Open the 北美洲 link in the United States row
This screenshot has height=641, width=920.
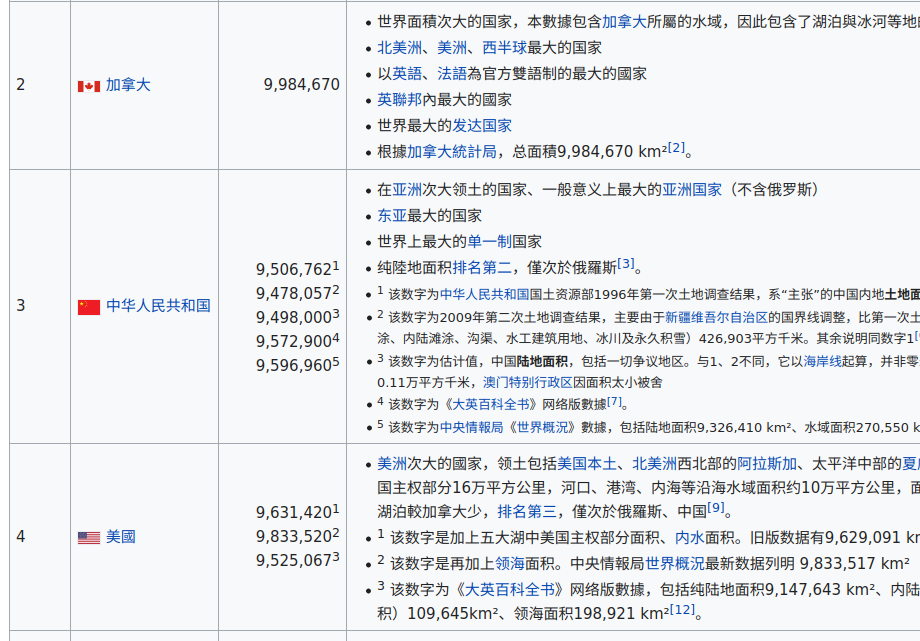(x=654, y=464)
